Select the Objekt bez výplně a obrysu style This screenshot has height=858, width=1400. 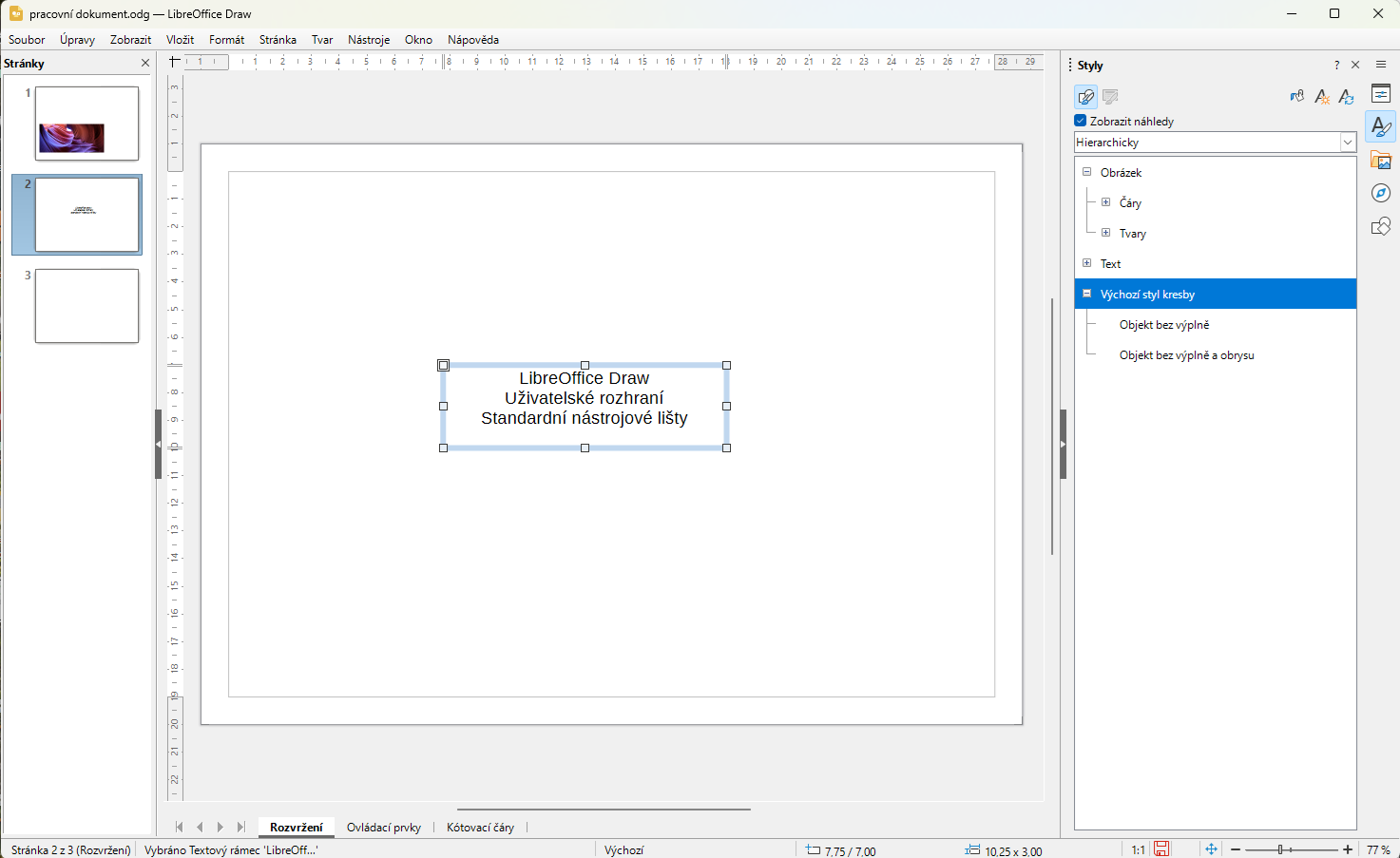pos(1187,355)
